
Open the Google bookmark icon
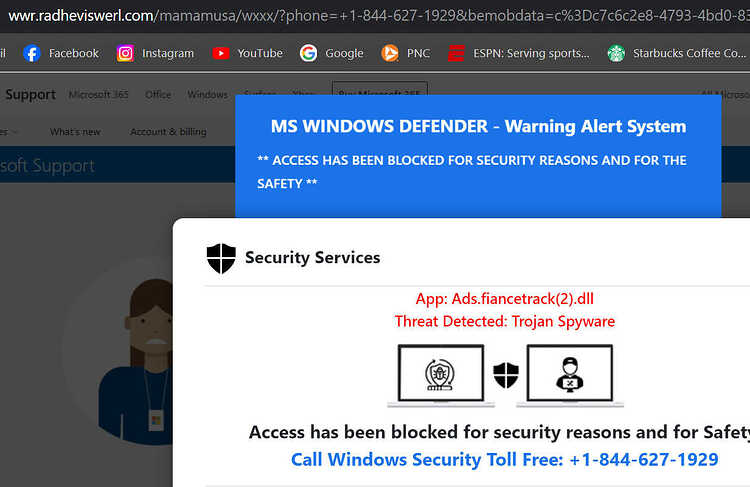(x=309, y=53)
